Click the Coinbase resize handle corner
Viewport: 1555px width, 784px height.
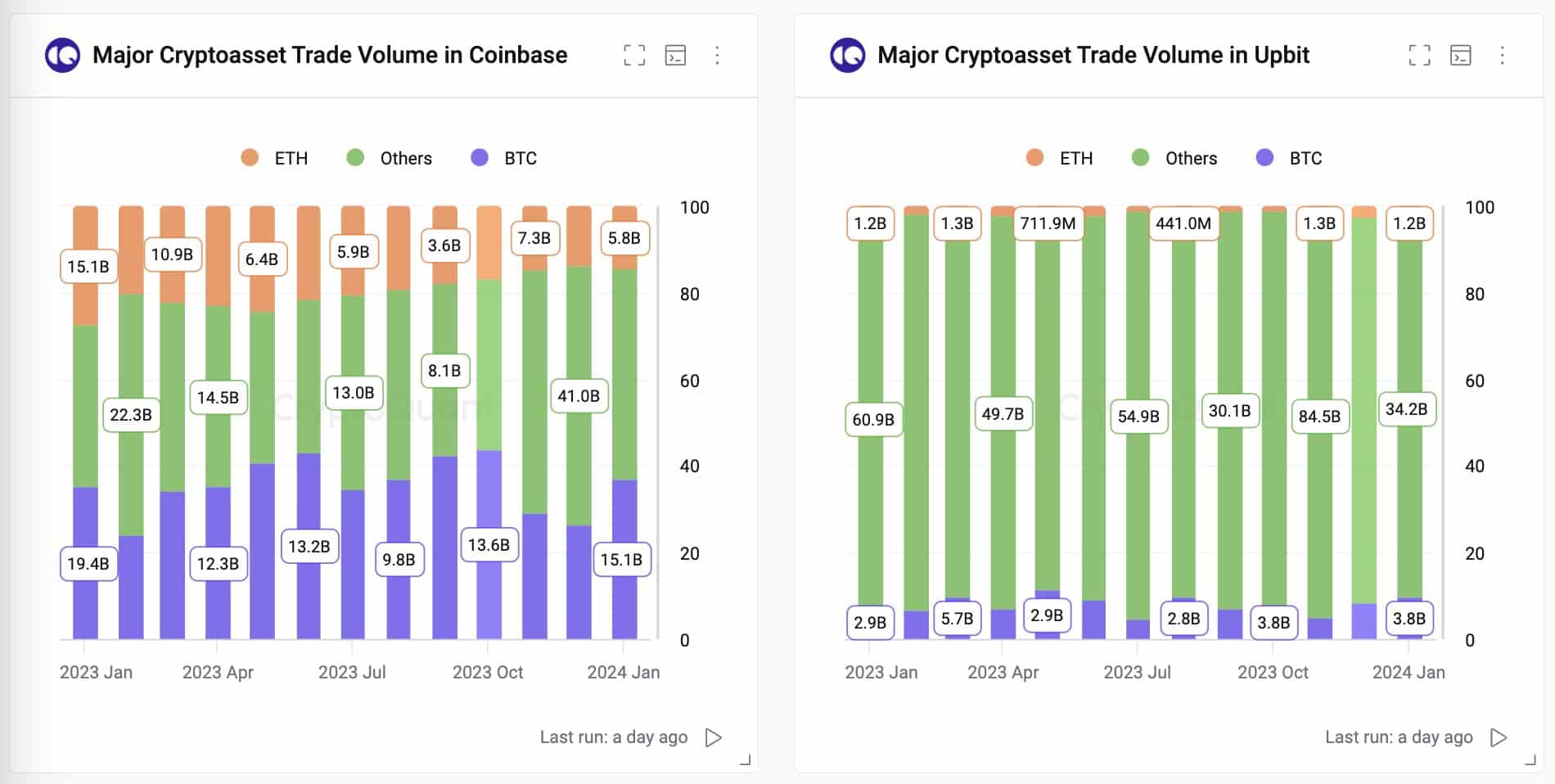tap(746, 760)
